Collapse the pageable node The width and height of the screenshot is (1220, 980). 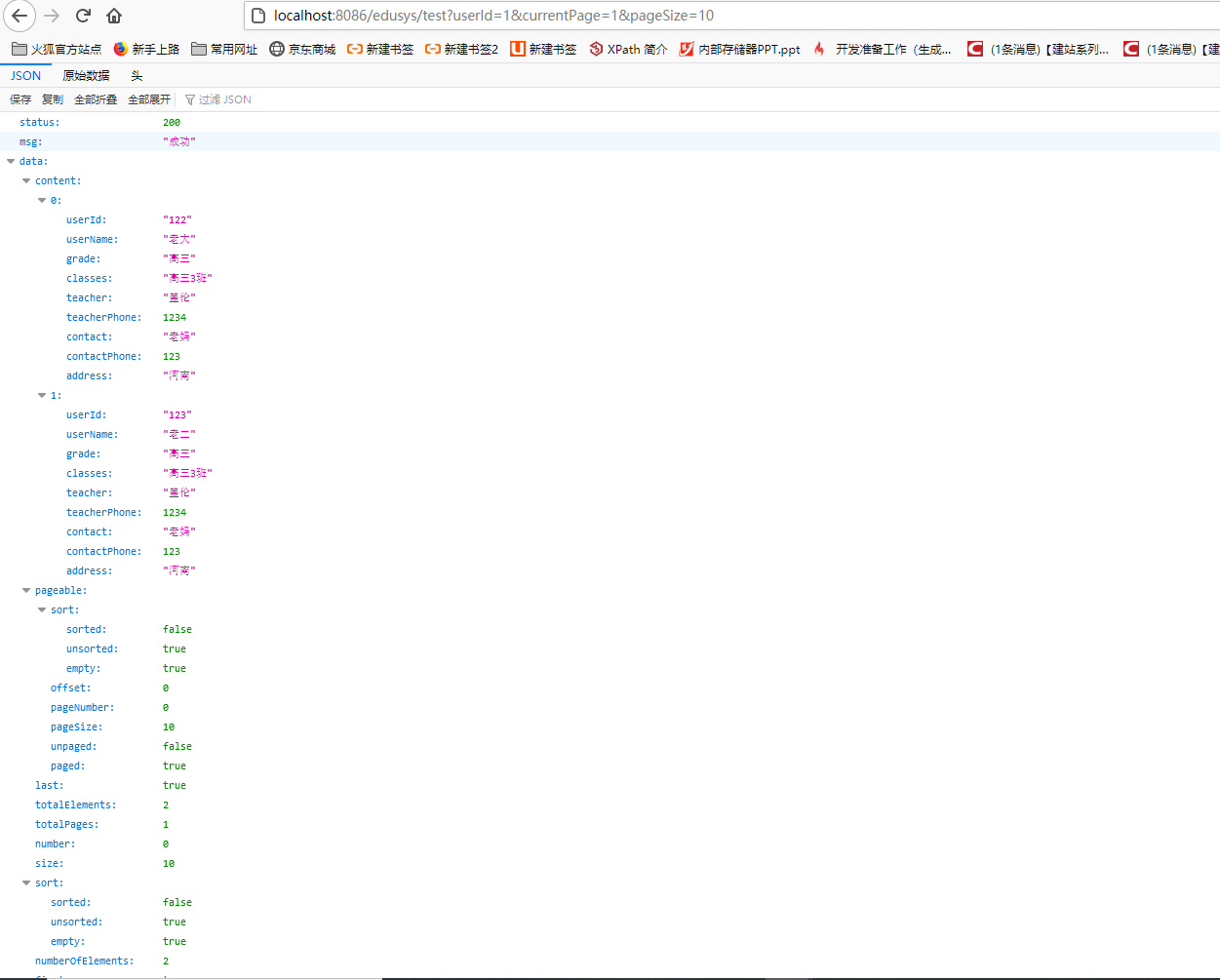(x=26, y=590)
